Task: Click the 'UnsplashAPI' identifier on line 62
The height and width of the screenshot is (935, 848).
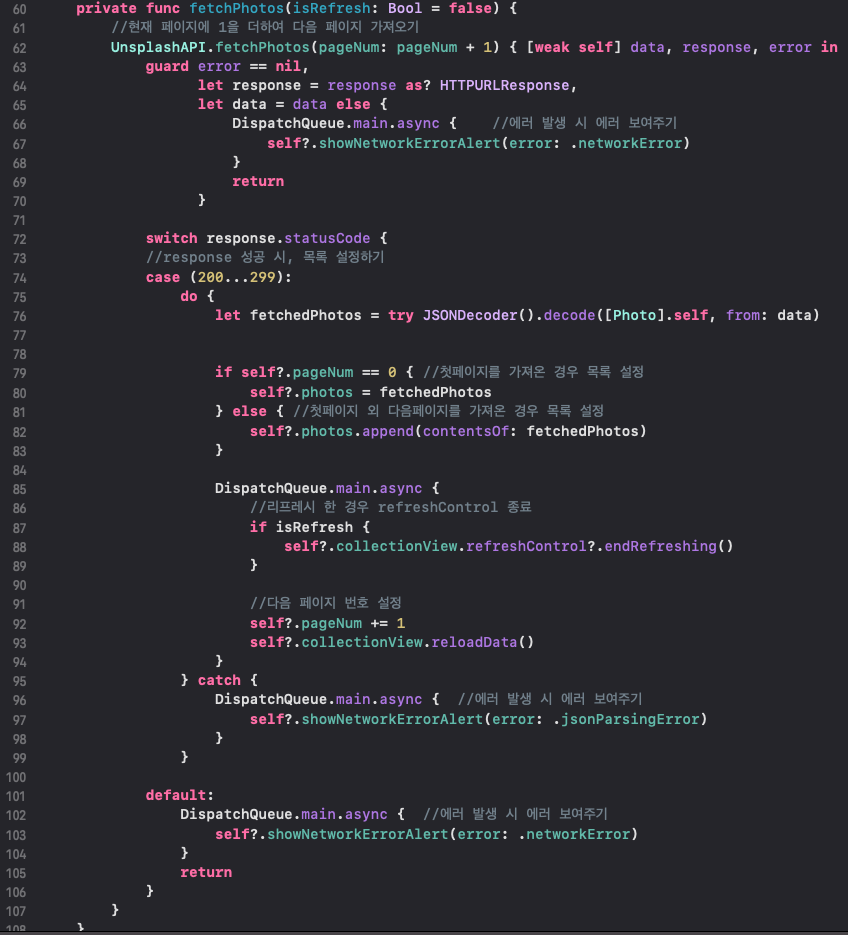Action: tap(158, 47)
